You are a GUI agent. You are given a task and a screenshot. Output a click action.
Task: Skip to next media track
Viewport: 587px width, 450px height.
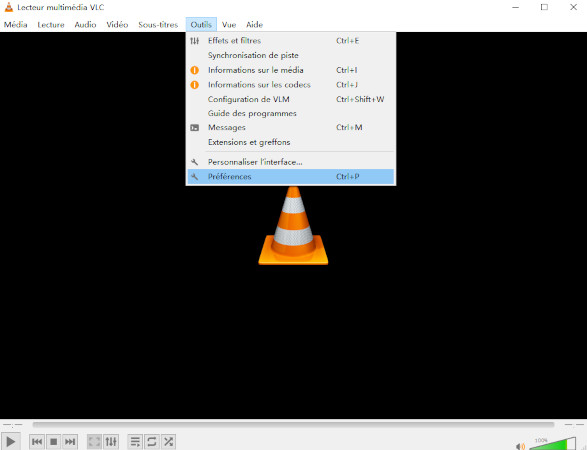pos(70,442)
